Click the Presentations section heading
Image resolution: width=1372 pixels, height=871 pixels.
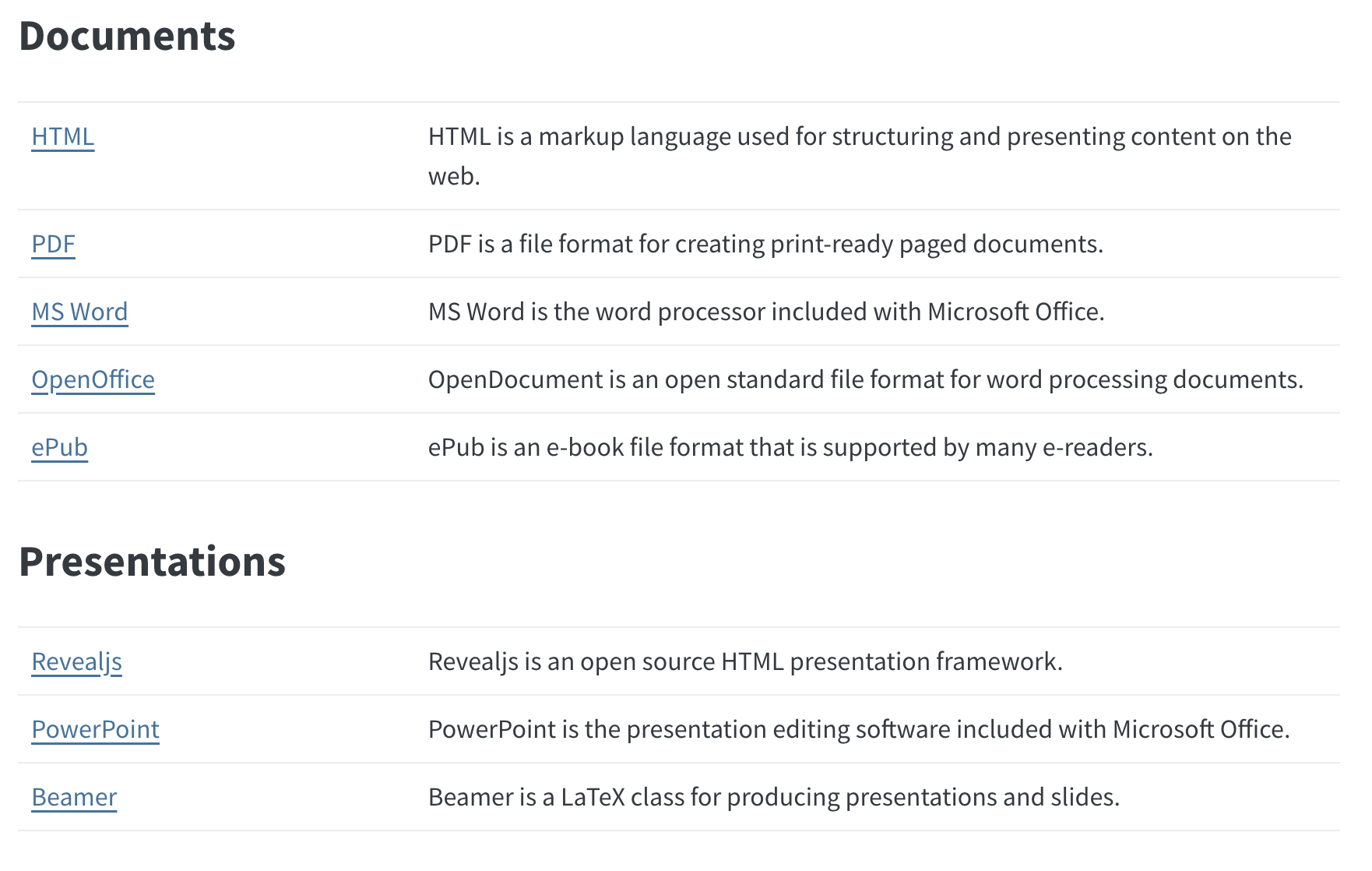[x=152, y=562]
